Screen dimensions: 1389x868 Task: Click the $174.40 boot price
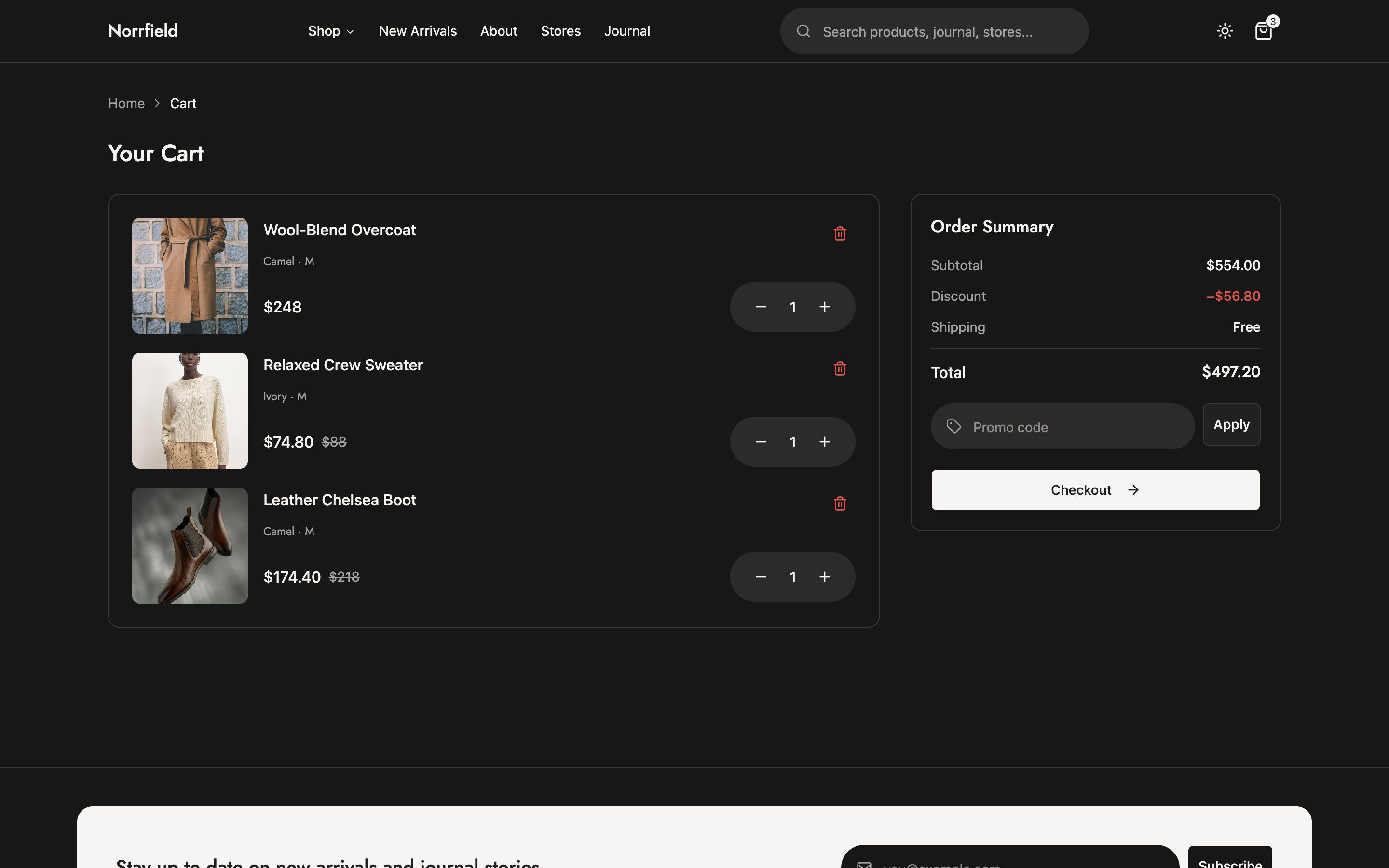click(292, 577)
